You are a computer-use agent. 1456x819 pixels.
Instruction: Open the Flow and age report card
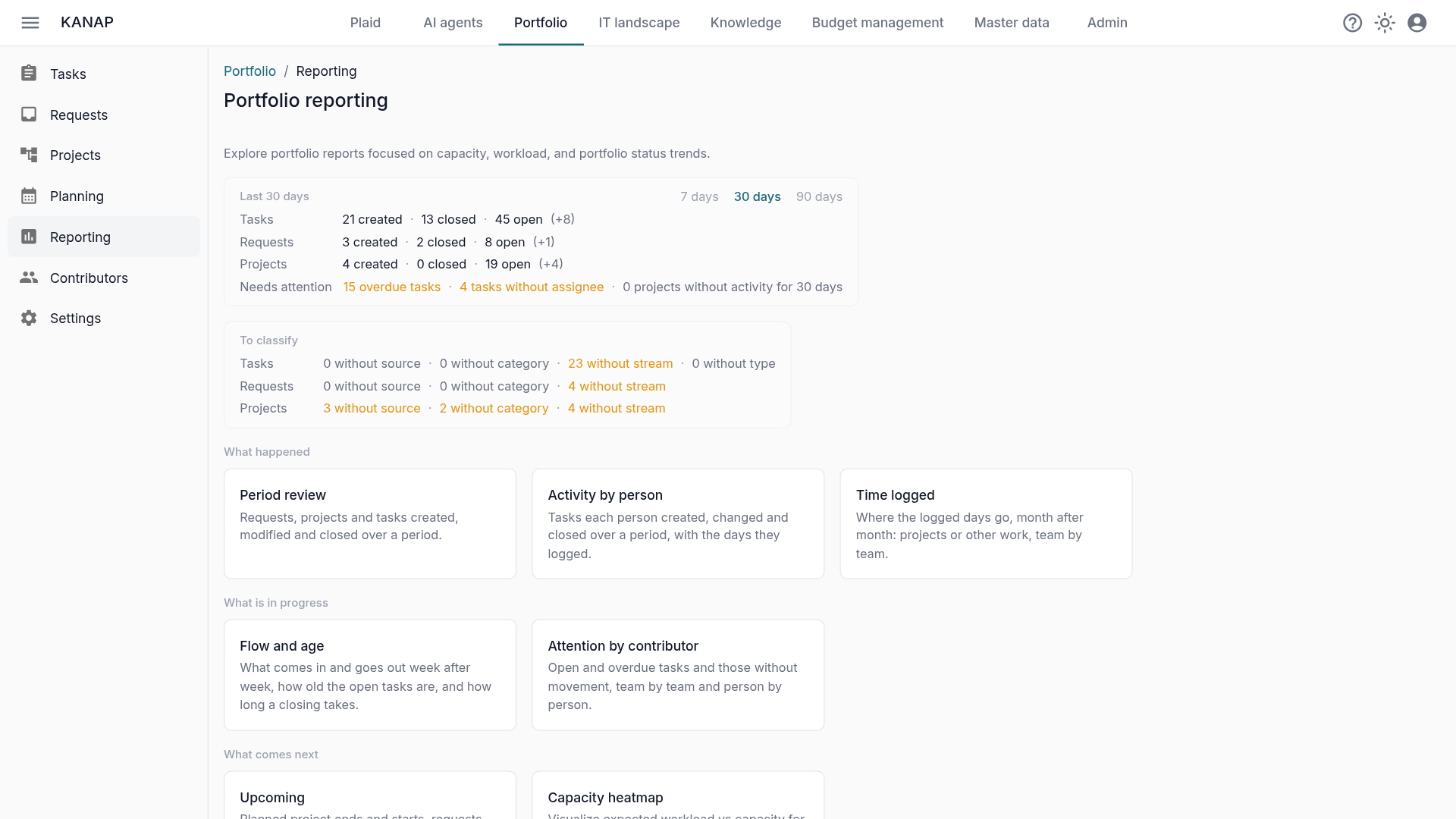(370, 675)
